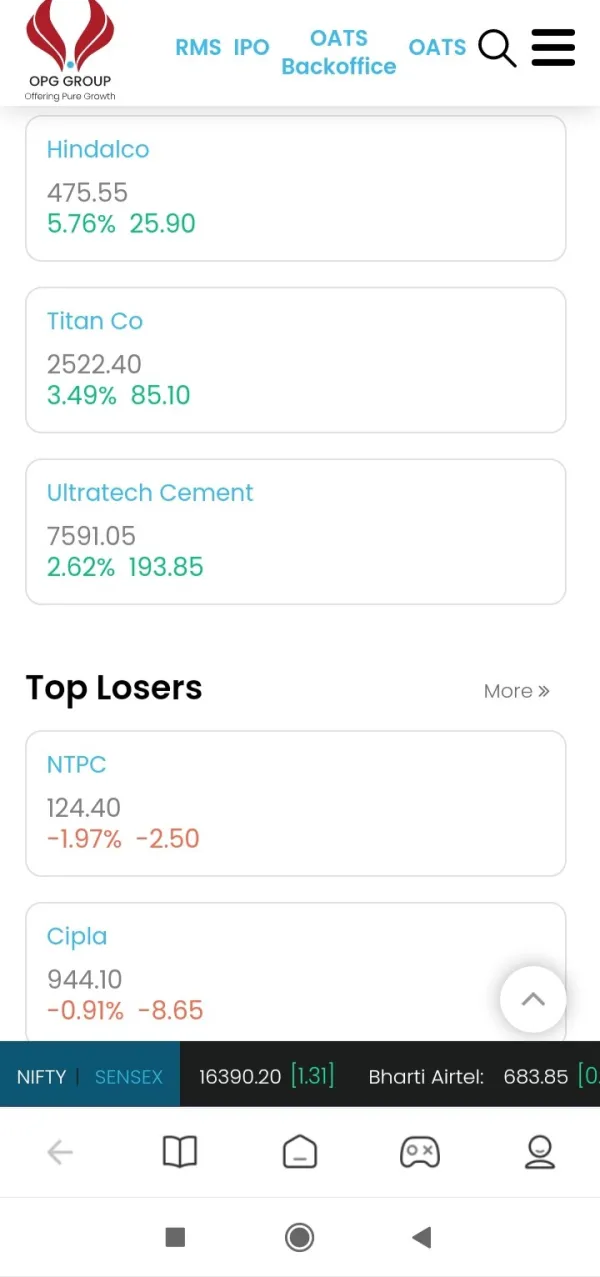600x1277 pixels.
Task: Open the Hindalco stock link
Action: pos(98,150)
